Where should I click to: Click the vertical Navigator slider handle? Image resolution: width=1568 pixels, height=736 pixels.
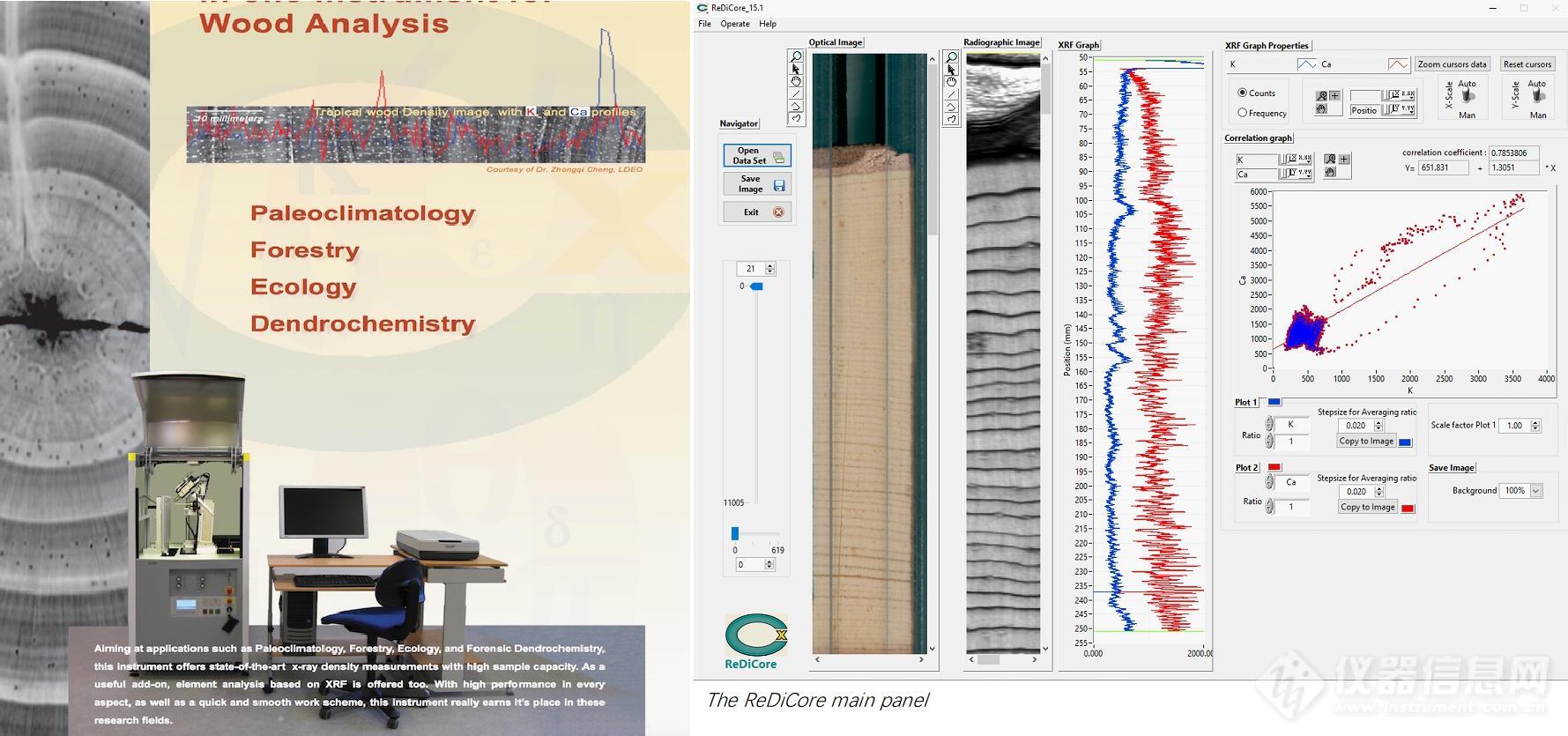click(x=756, y=286)
